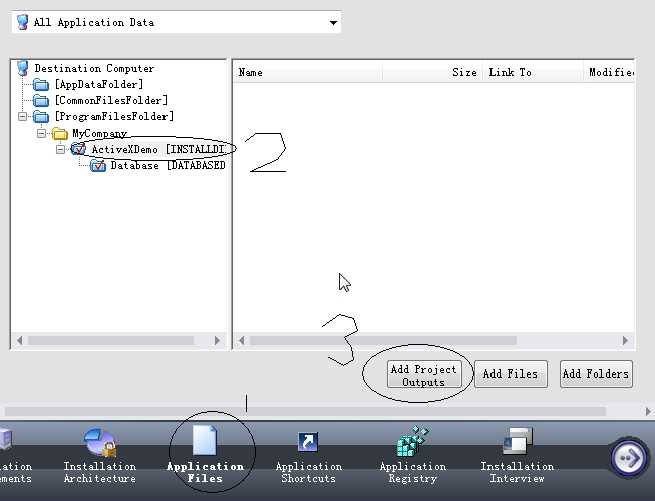Screen dimensions: 655x501
Task: Click the file list horizontal scrollbar thumb
Action: pos(383,341)
